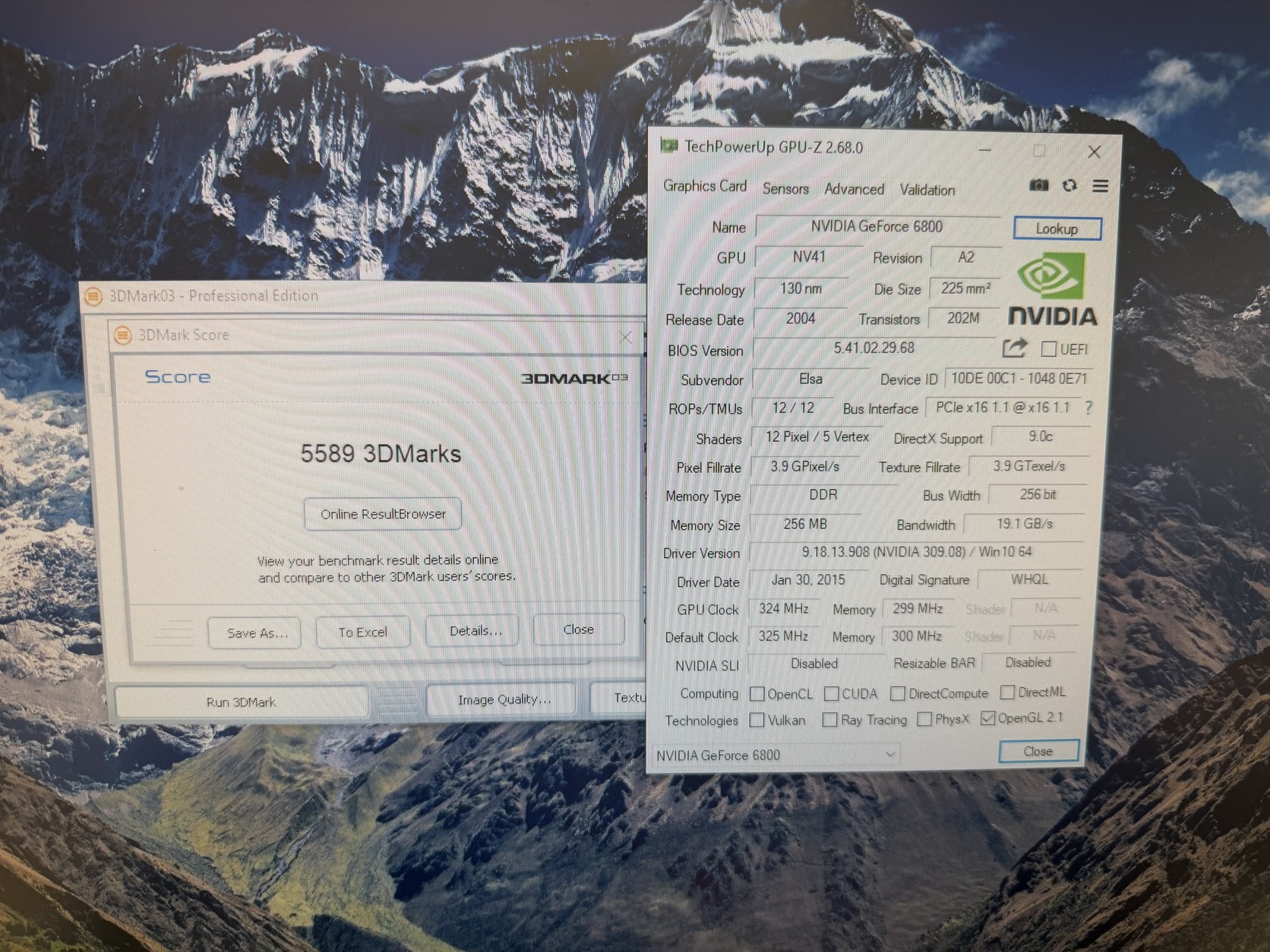The height and width of the screenshot is (952, 1270).
Task: Click the GPU Name field
Action: [x=877, y=227]
